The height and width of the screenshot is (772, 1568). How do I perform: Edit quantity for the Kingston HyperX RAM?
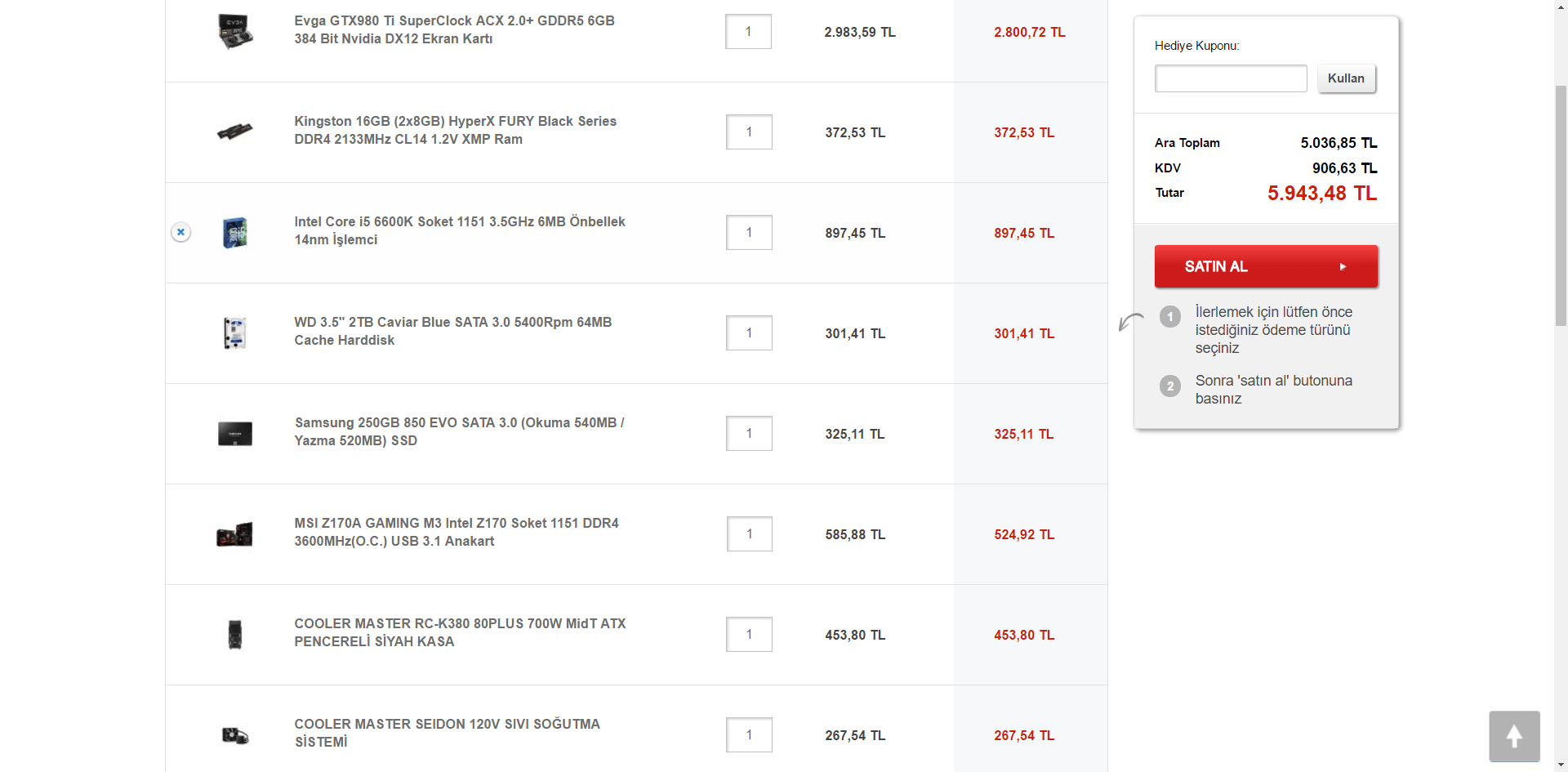pos(749,132)
